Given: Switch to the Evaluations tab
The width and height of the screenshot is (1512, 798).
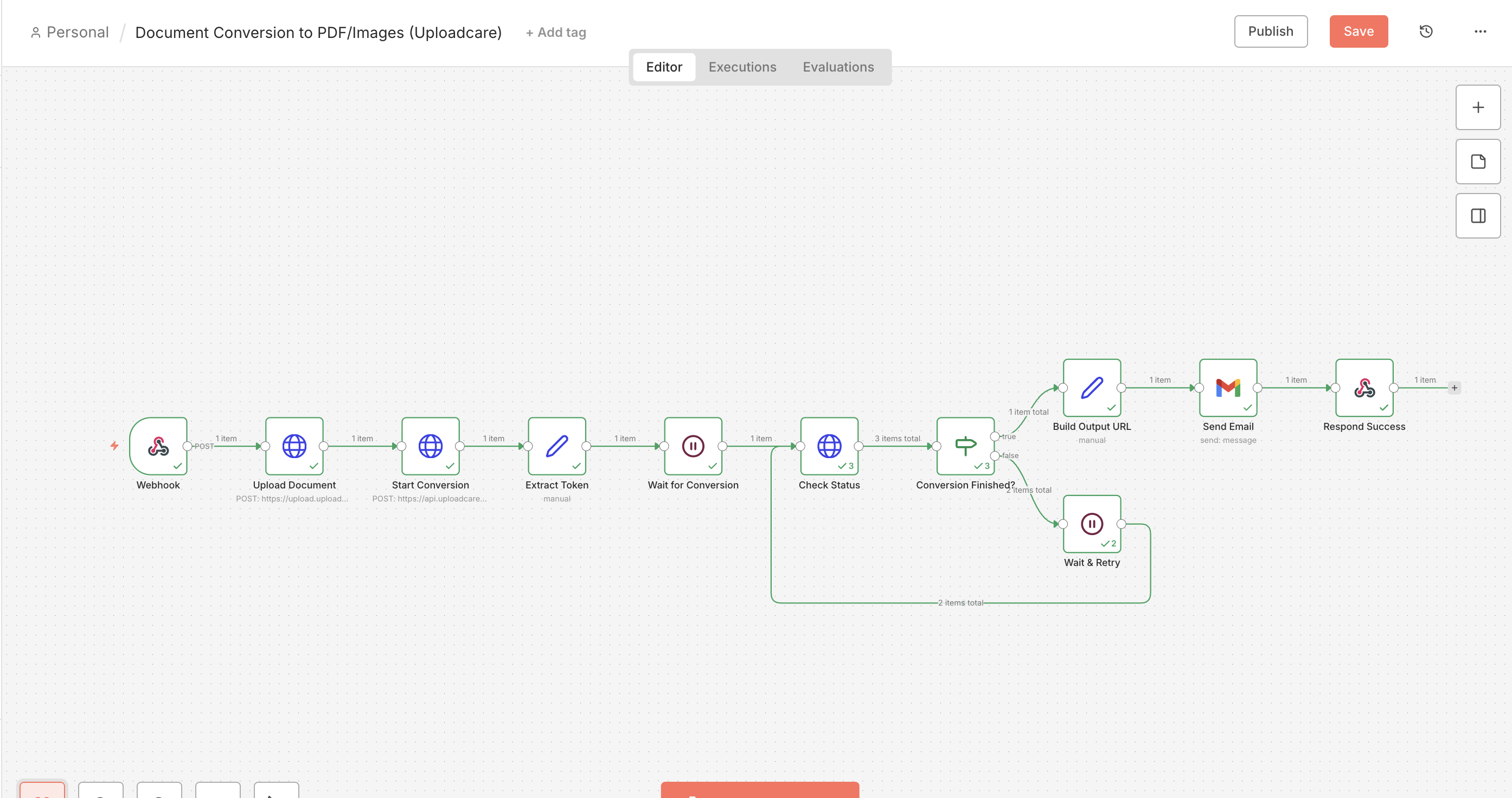Looking at the screenshot, I should [x=838, y=67].
